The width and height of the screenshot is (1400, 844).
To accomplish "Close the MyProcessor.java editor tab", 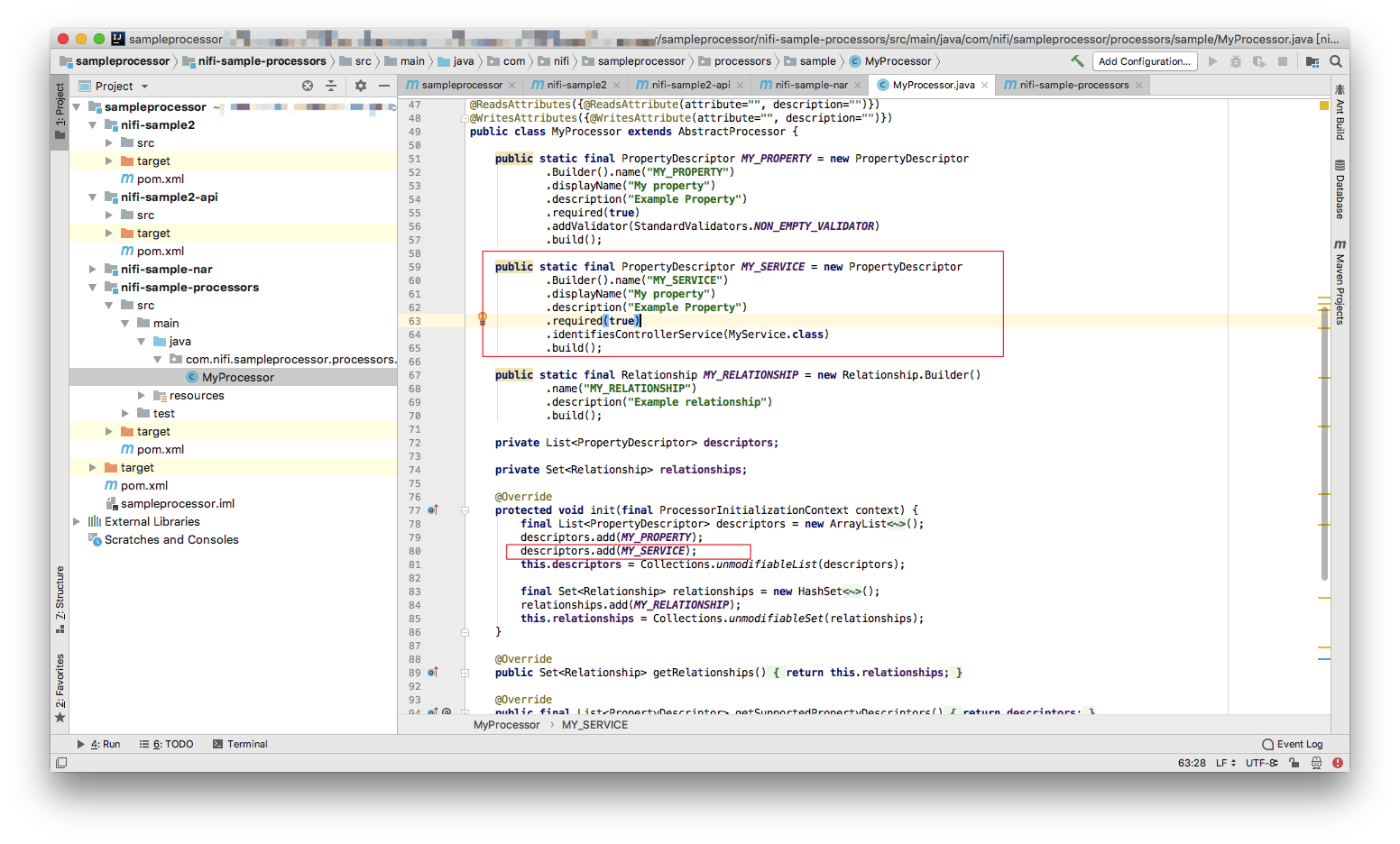I will 985,86.
